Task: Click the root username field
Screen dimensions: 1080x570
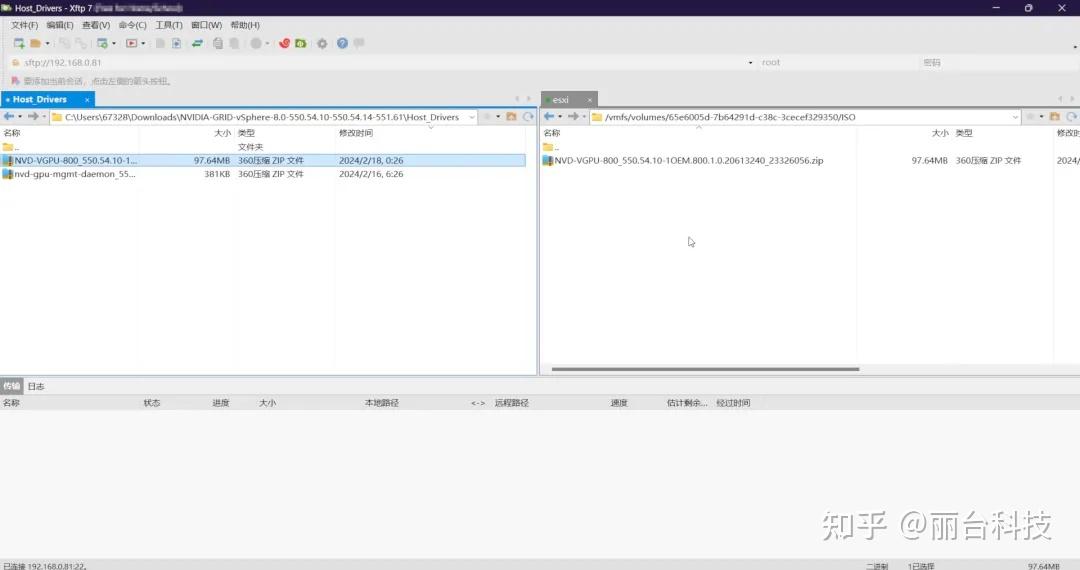Action: point(836,63)
